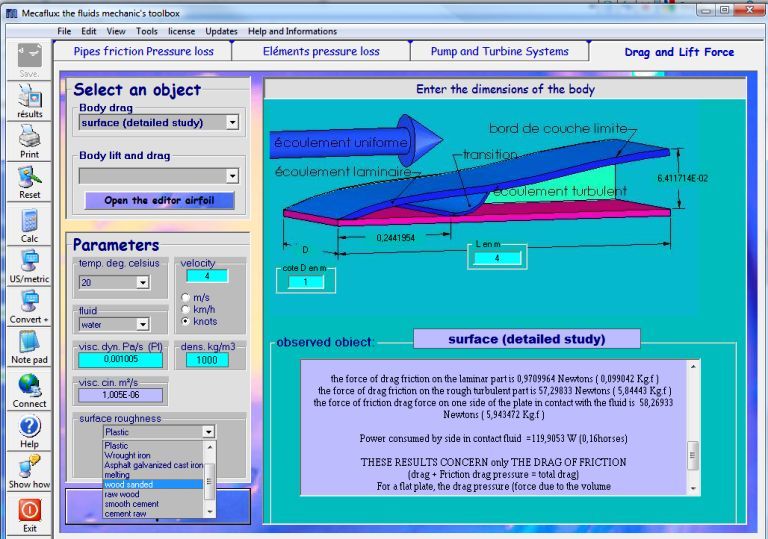
Task: Open the File menu
Action: (x=64, y=31)
